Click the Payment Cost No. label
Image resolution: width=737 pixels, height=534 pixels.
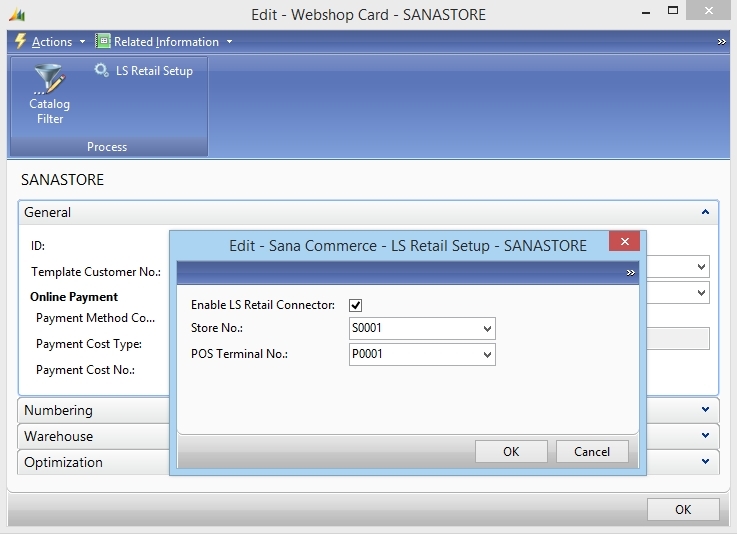[x=85, y=370]
